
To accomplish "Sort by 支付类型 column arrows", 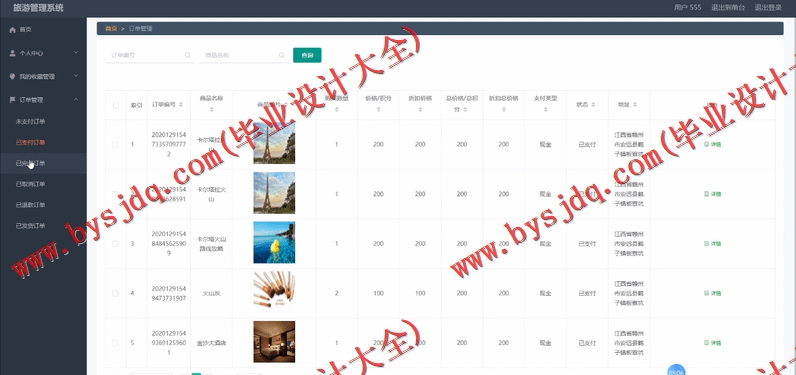I will (x=545, y=109).
